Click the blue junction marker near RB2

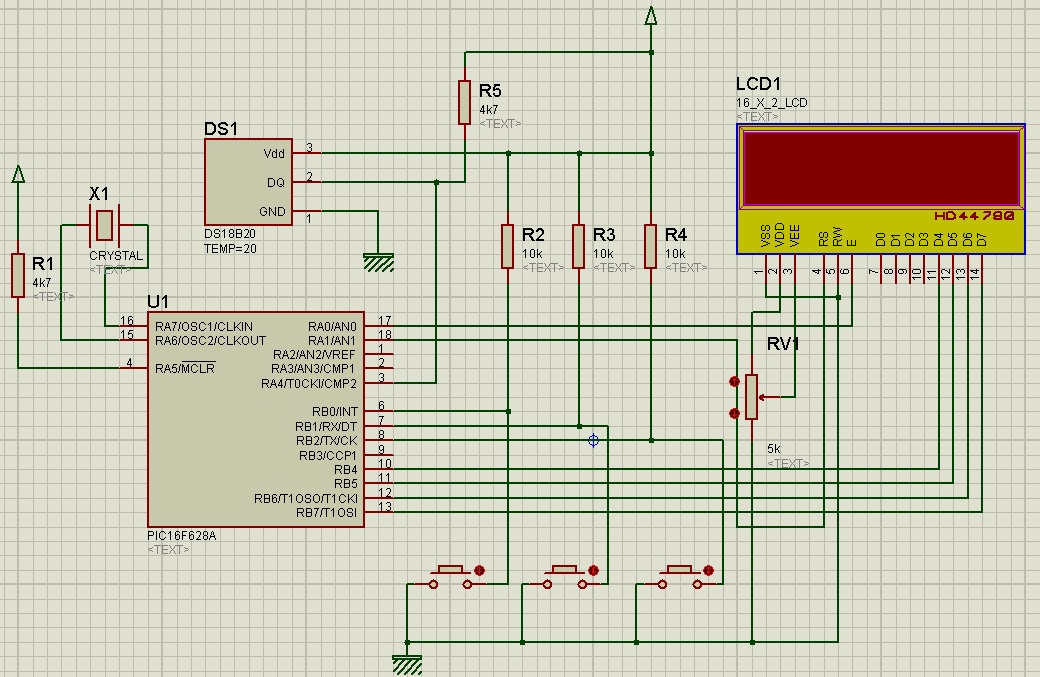coord(593,440)
